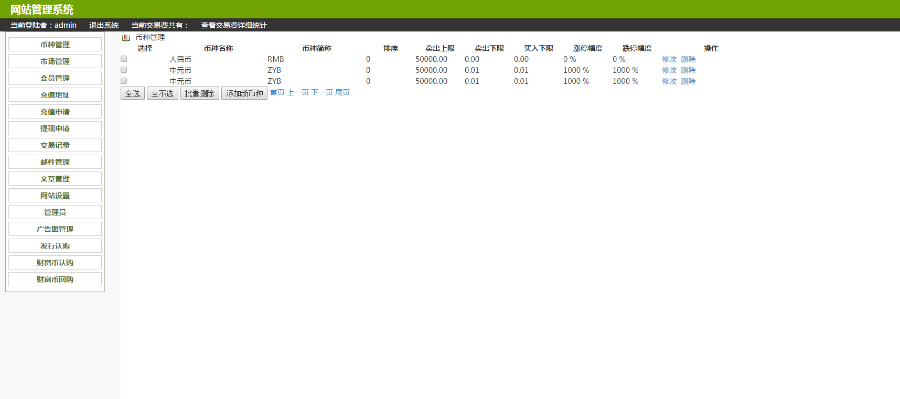The width and height of the screenshot is (900, 399).
Task: Click the 添加新币种 add currency button
Action: click(245, 94)
